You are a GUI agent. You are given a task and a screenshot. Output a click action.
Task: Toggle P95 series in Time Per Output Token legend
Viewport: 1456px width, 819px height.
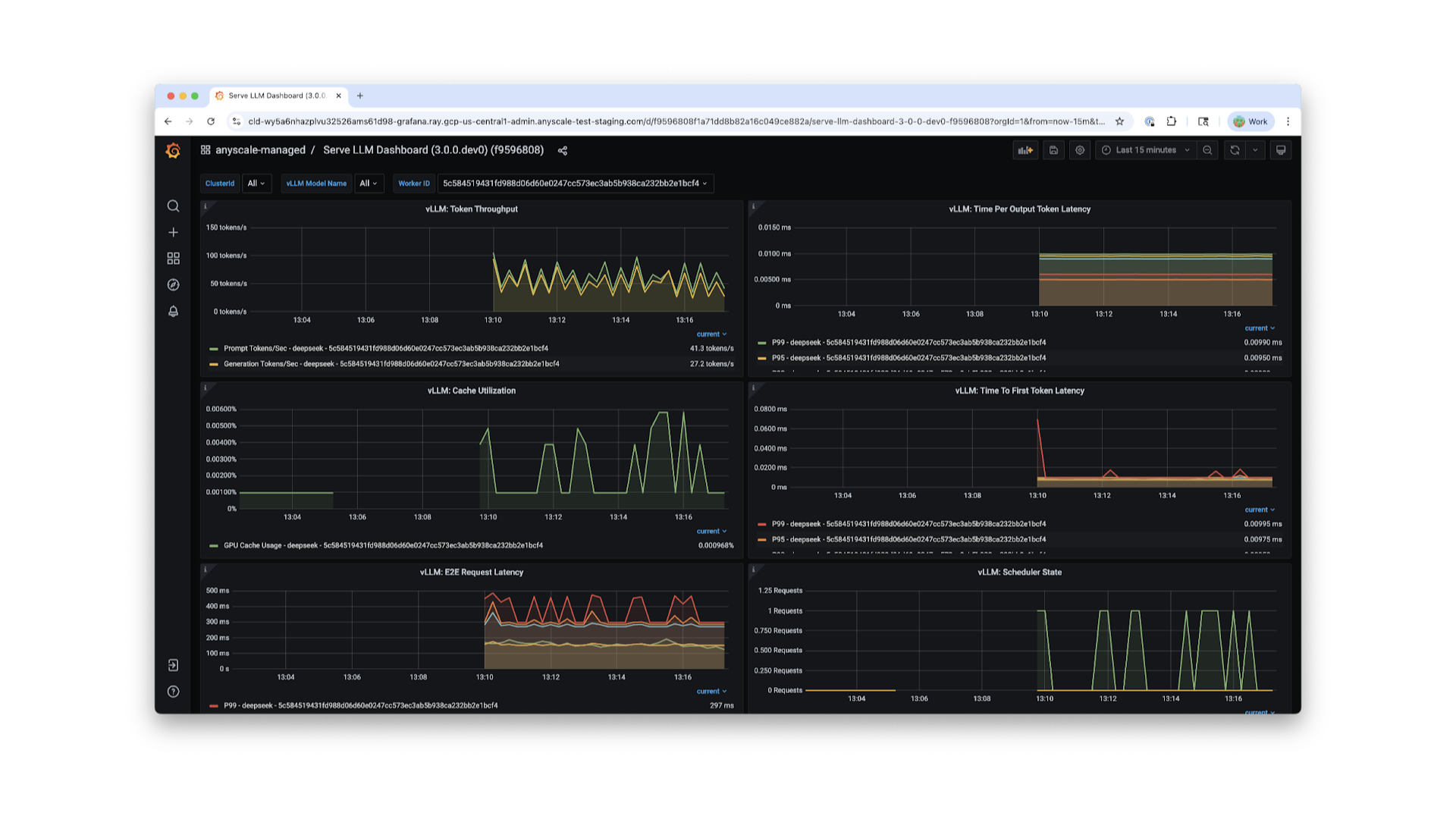pos(908,358)
